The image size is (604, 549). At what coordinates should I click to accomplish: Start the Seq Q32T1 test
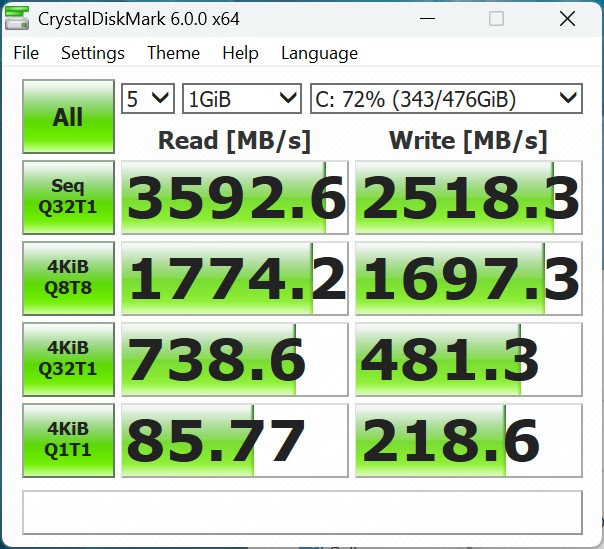point(68,197)
